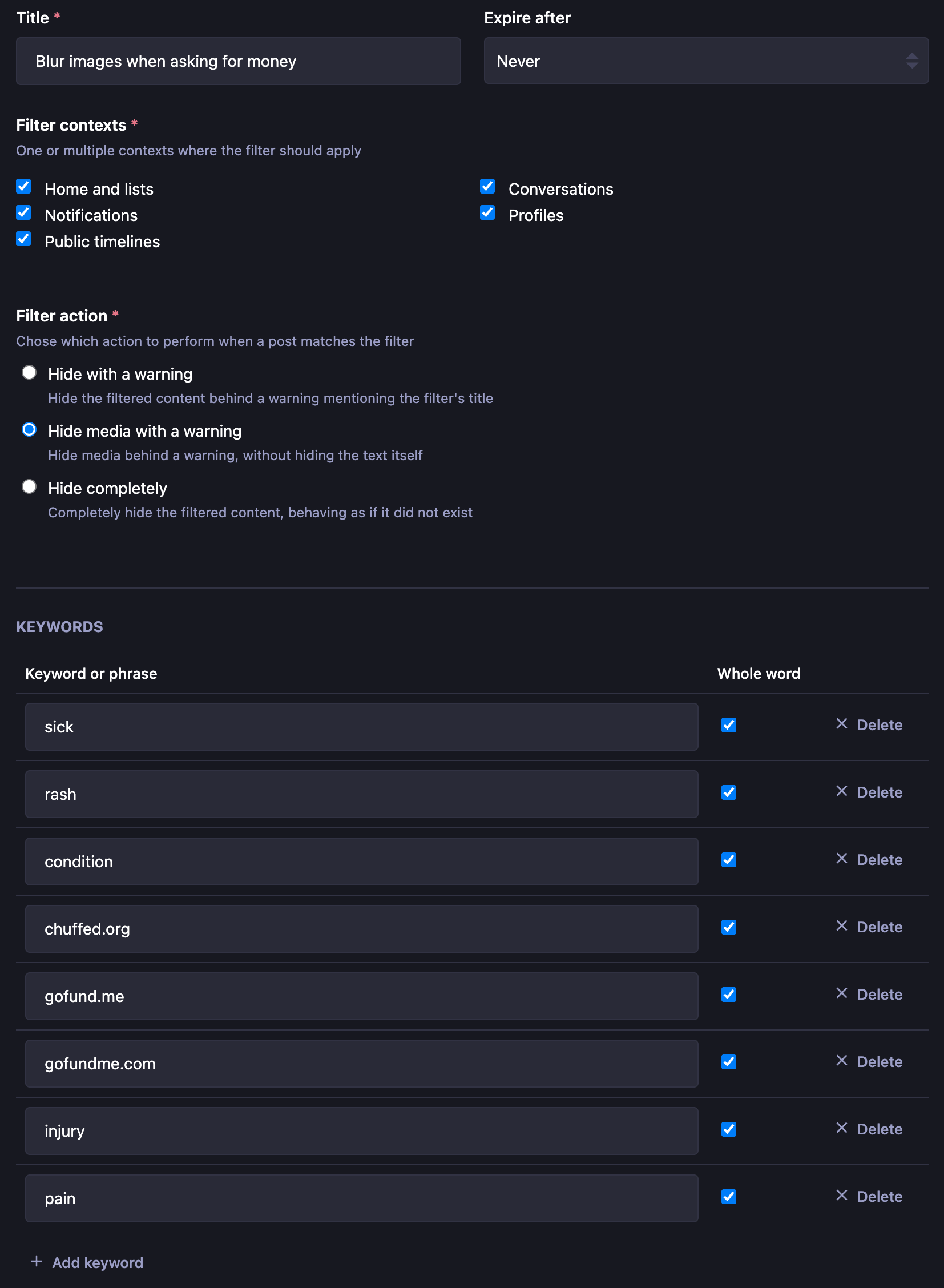Click the X icon for 'injury' keyword
944x1288 pixels.
click(x=841, y=1128)
